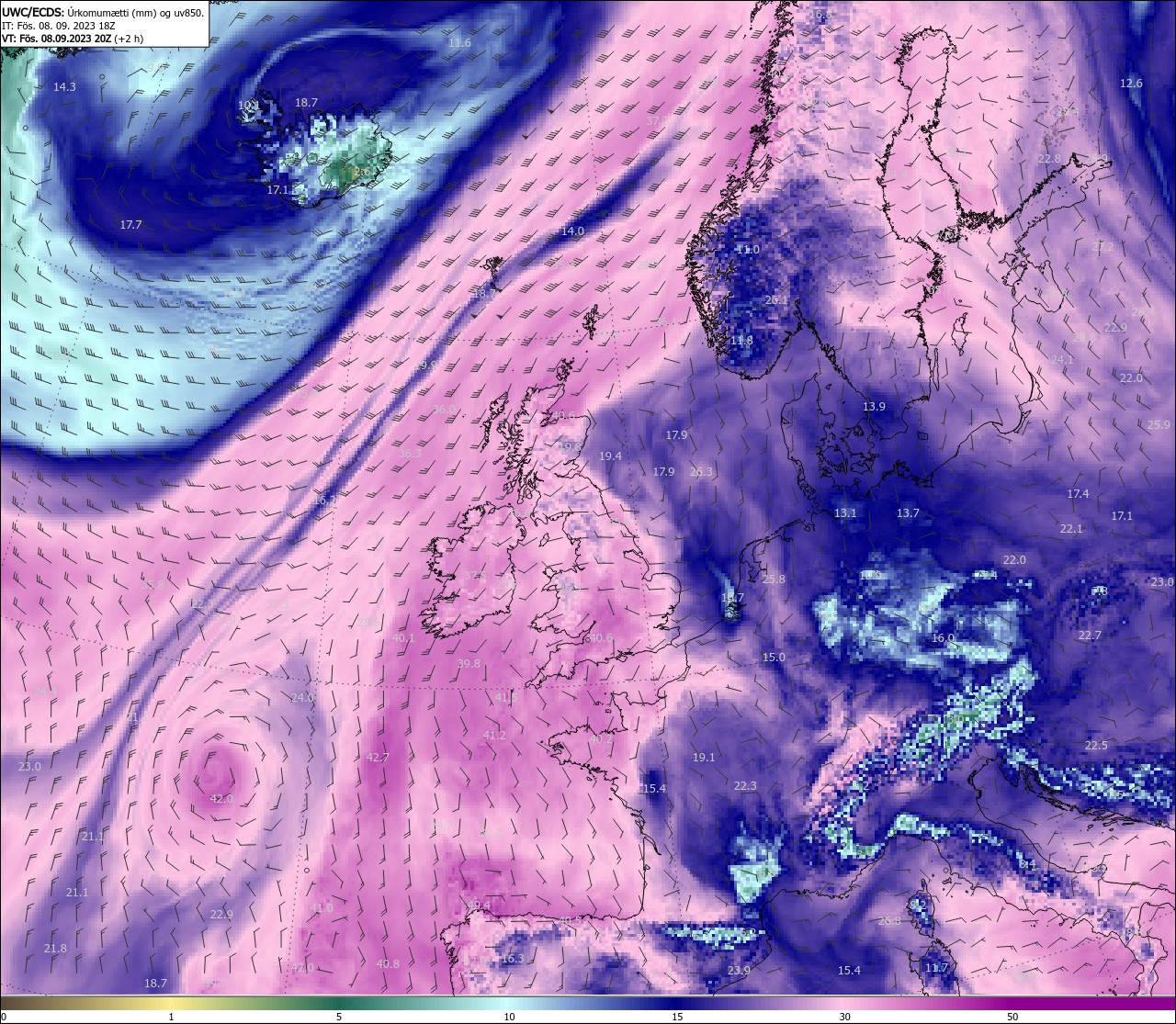Image resolution: width=1176 pixels, height=1024 pixels.
Task: Click the map value 15.0
Action: pos(774,658)
